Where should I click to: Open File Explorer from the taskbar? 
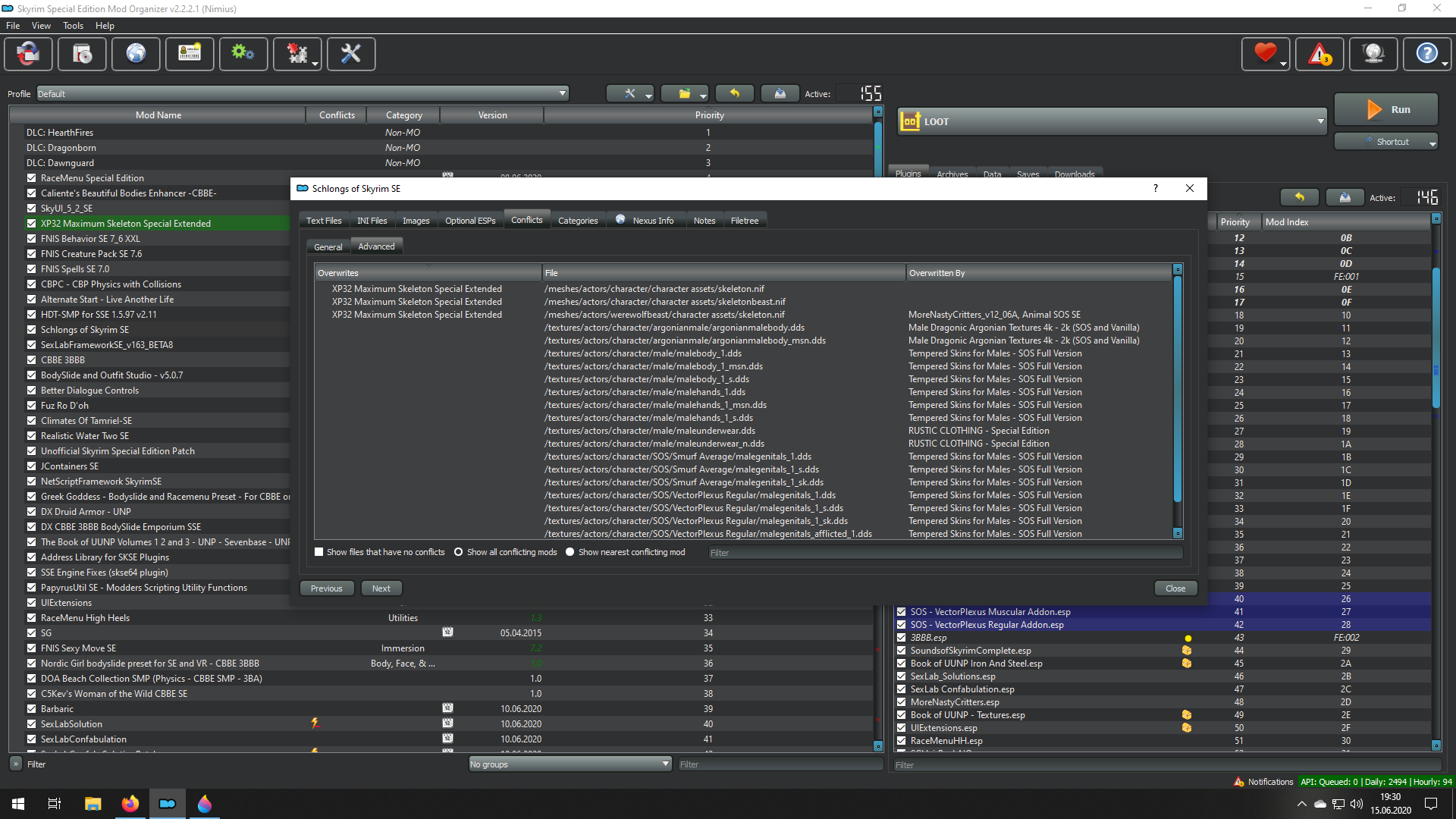coord(93,804)
